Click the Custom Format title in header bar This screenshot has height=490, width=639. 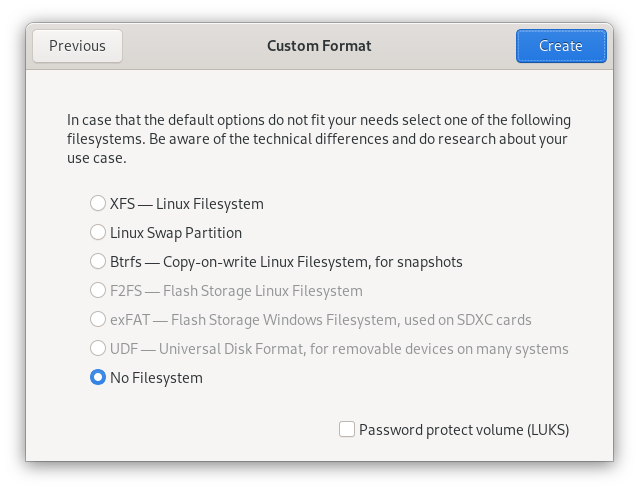[319, 46]
